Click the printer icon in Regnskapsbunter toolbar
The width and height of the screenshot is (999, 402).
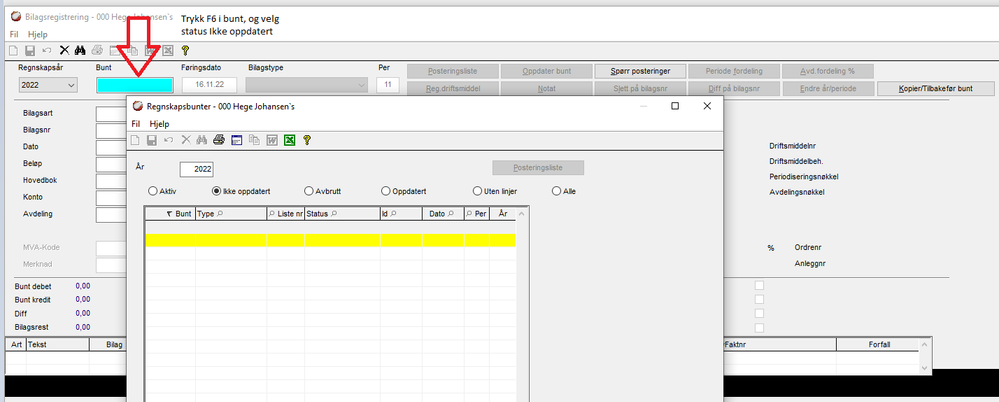[219, 140]
